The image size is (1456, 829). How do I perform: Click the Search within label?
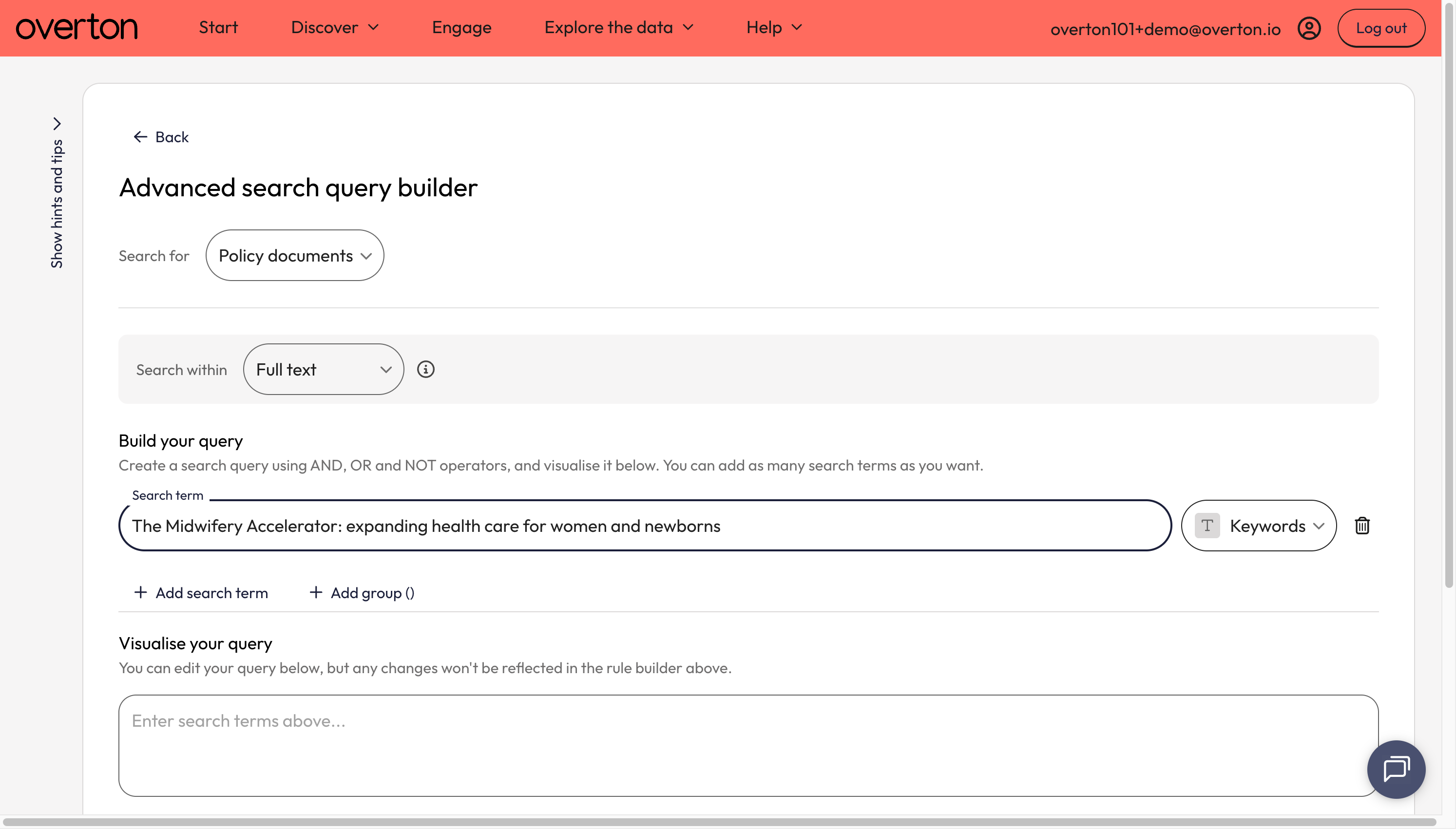pyautogui.click(x=181, y=370)
